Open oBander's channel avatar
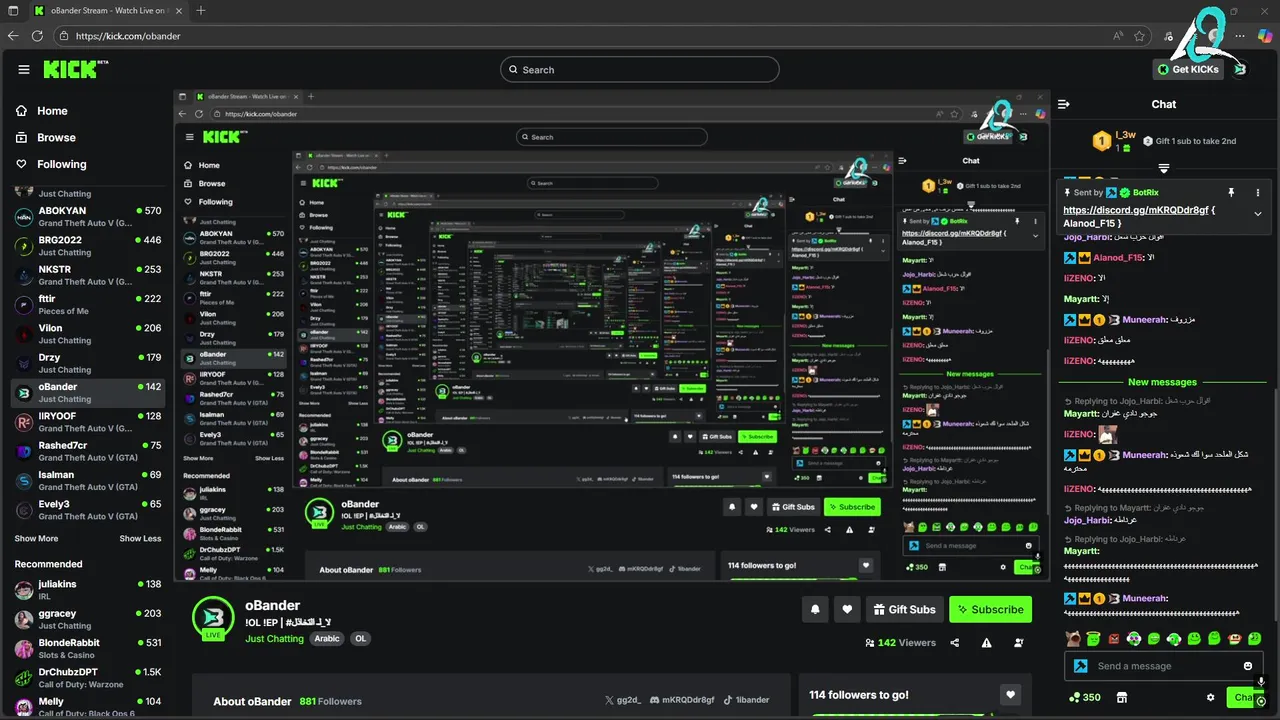The image size is (1280, 720). 213,617
